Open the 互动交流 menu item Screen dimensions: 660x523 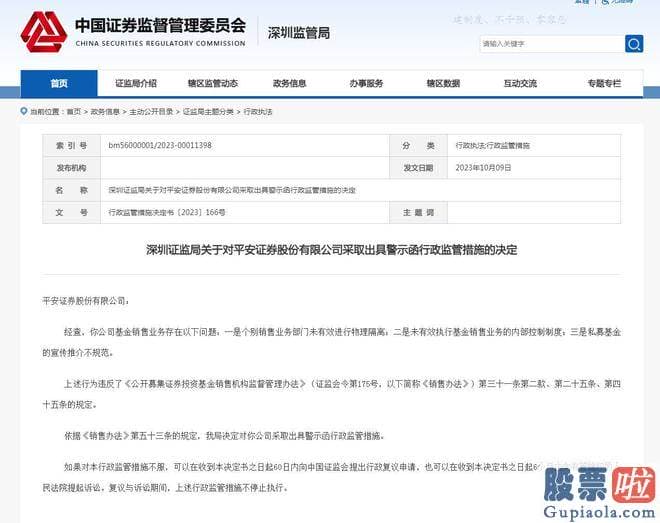(x=520, y=83)
